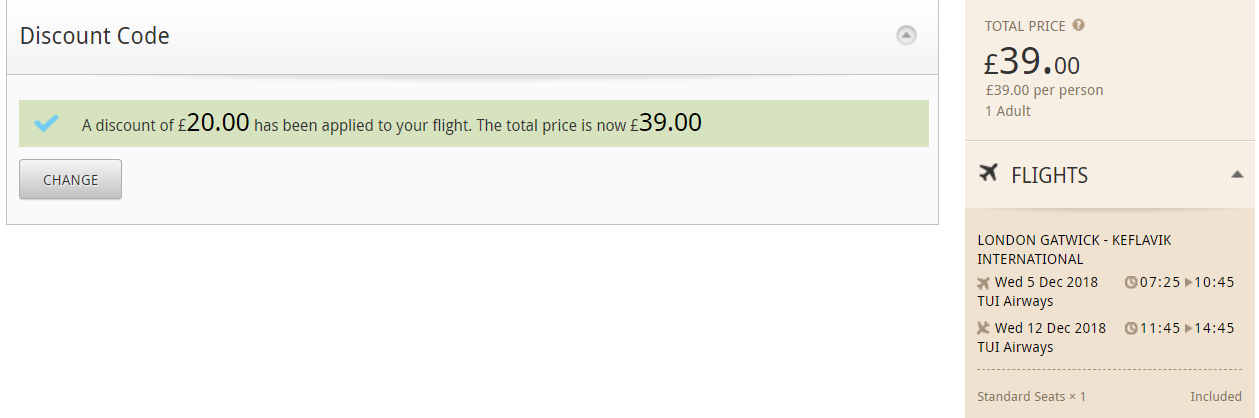The width and height of the screenshot is (1259, 418).
Task: Click the 1 Adult passenger label
Action: click(1008, 111)
